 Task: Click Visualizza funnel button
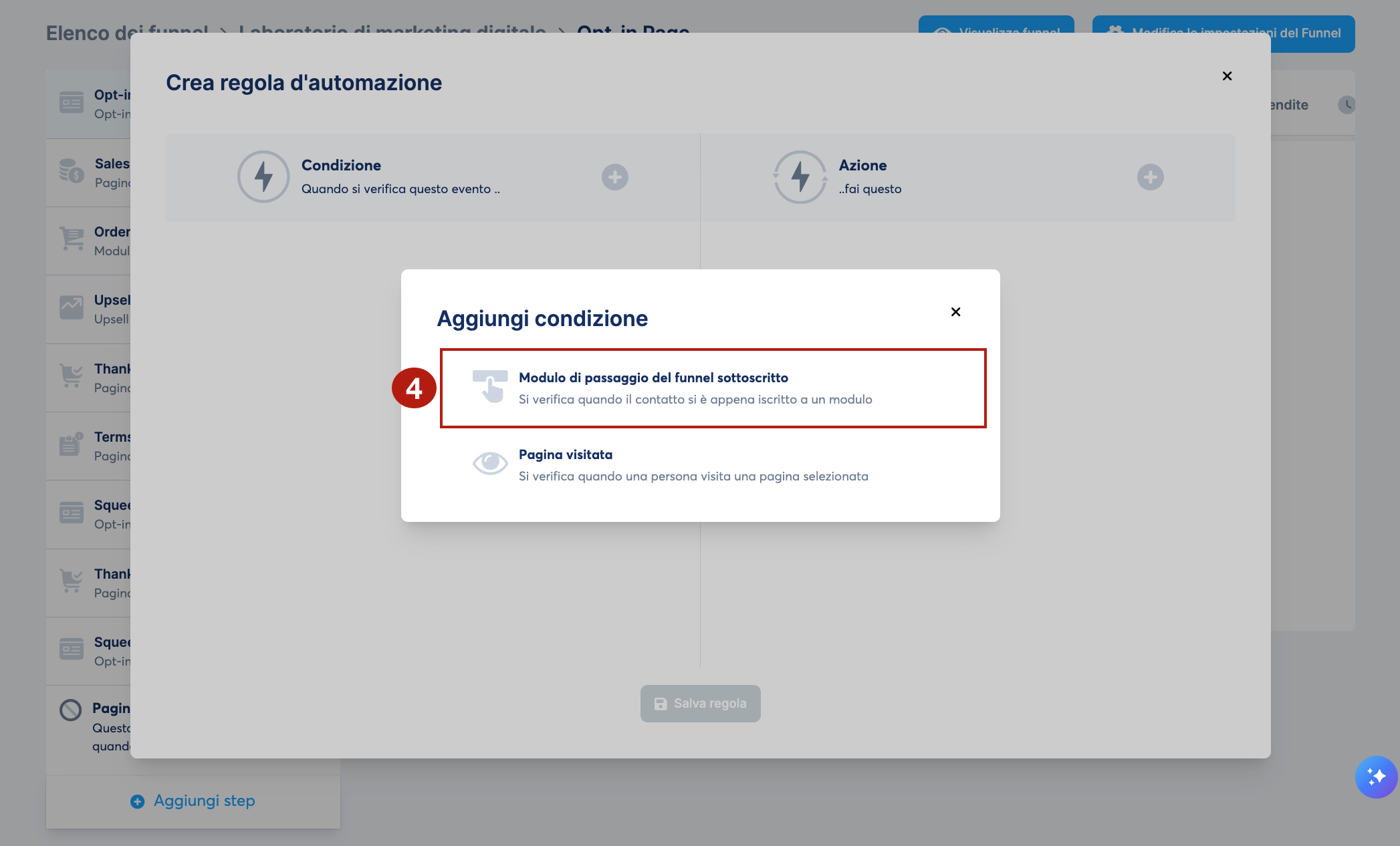coord(996,25)
